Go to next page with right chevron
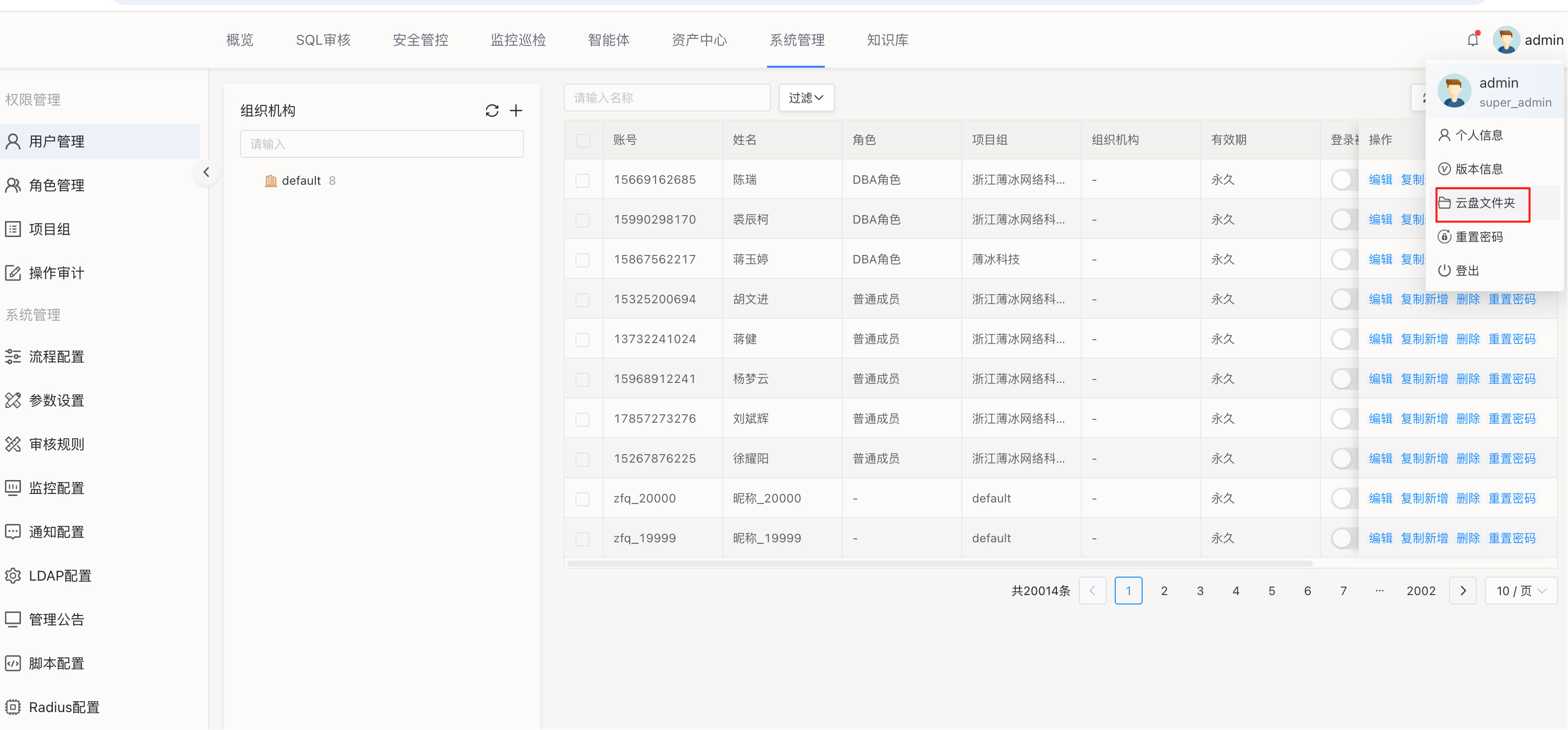1568x730 pixels. pyautogui.click(x=1463, y=591)
